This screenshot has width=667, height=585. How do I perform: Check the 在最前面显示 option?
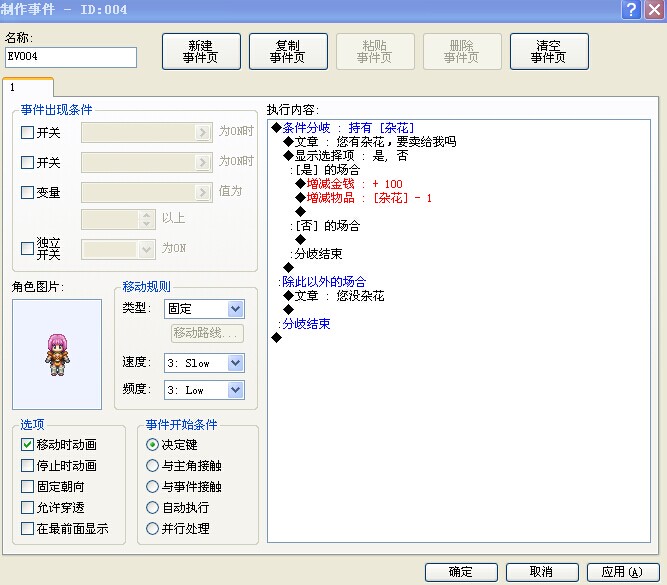tap(27, 528)
